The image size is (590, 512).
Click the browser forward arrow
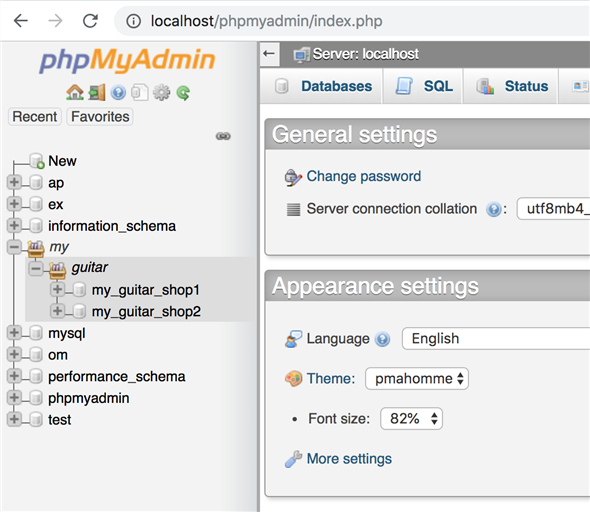click(x=55, y=21)
